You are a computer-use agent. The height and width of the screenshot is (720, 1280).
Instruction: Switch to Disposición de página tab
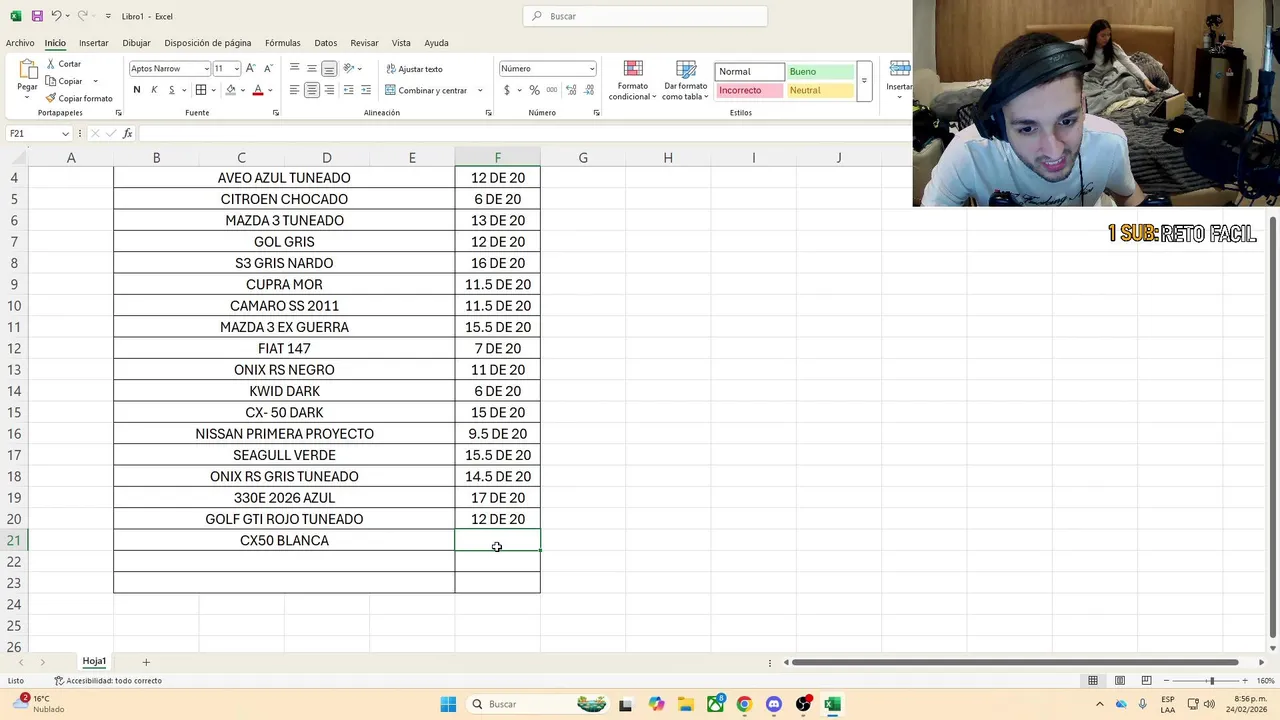tap(208, 43)
